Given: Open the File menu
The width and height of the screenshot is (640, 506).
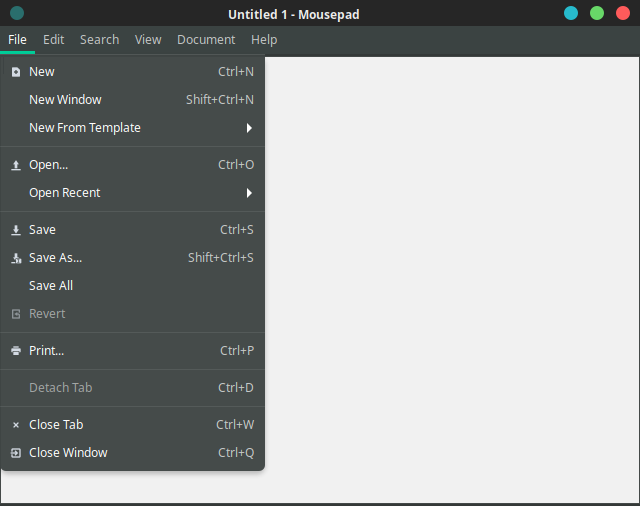Looking at the screenshot, I should pos(17,40).
